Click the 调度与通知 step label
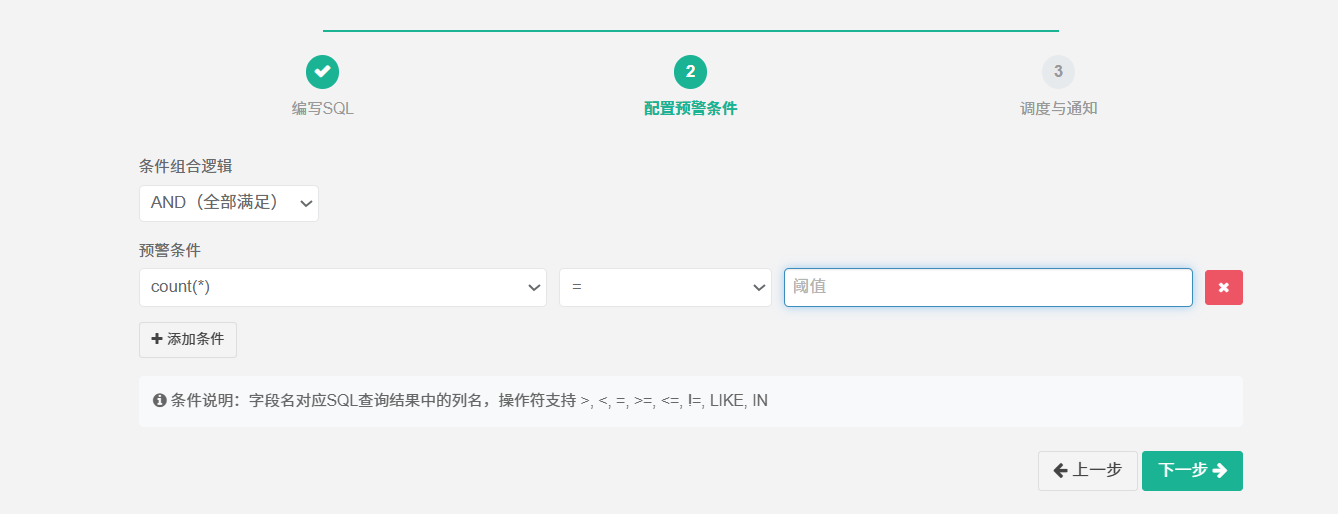This screenshot has height=514, width=1338. 1058,108
